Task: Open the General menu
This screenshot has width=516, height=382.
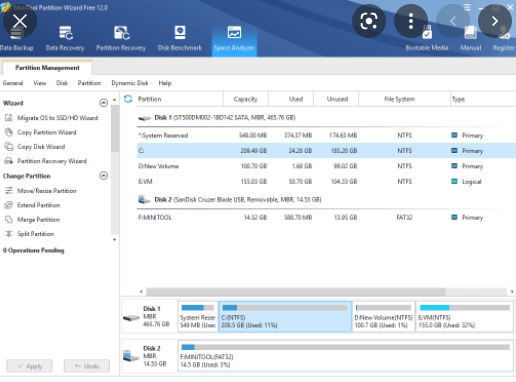Action: (13, 83)
